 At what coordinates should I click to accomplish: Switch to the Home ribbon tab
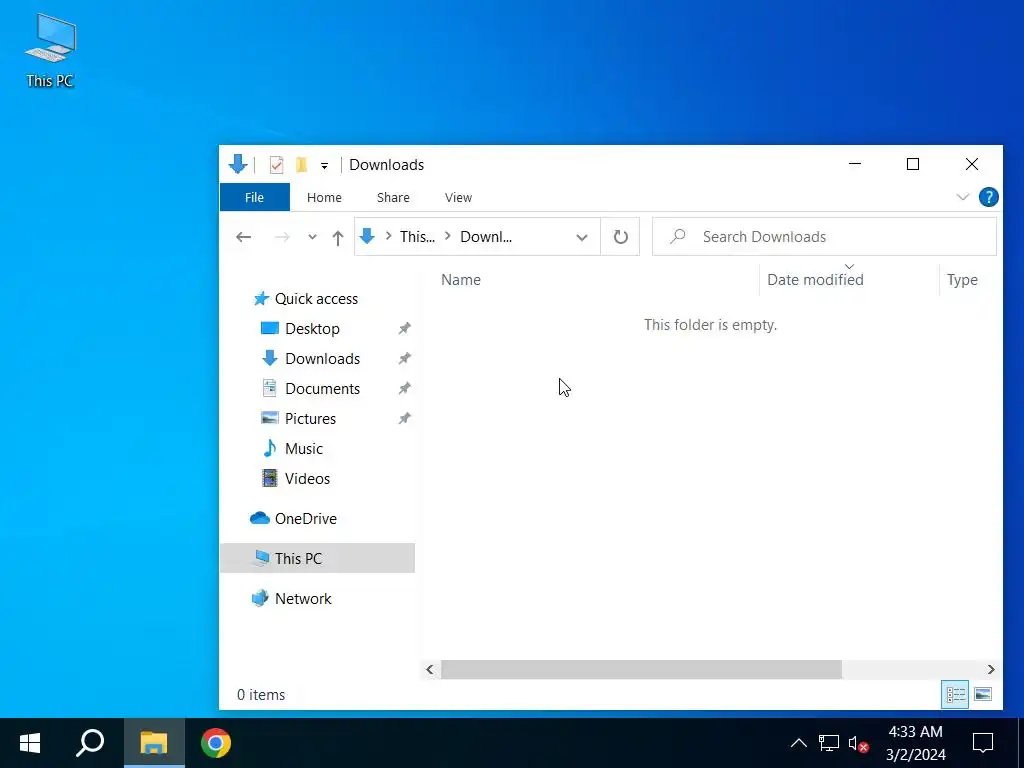(x=324, y=197)
